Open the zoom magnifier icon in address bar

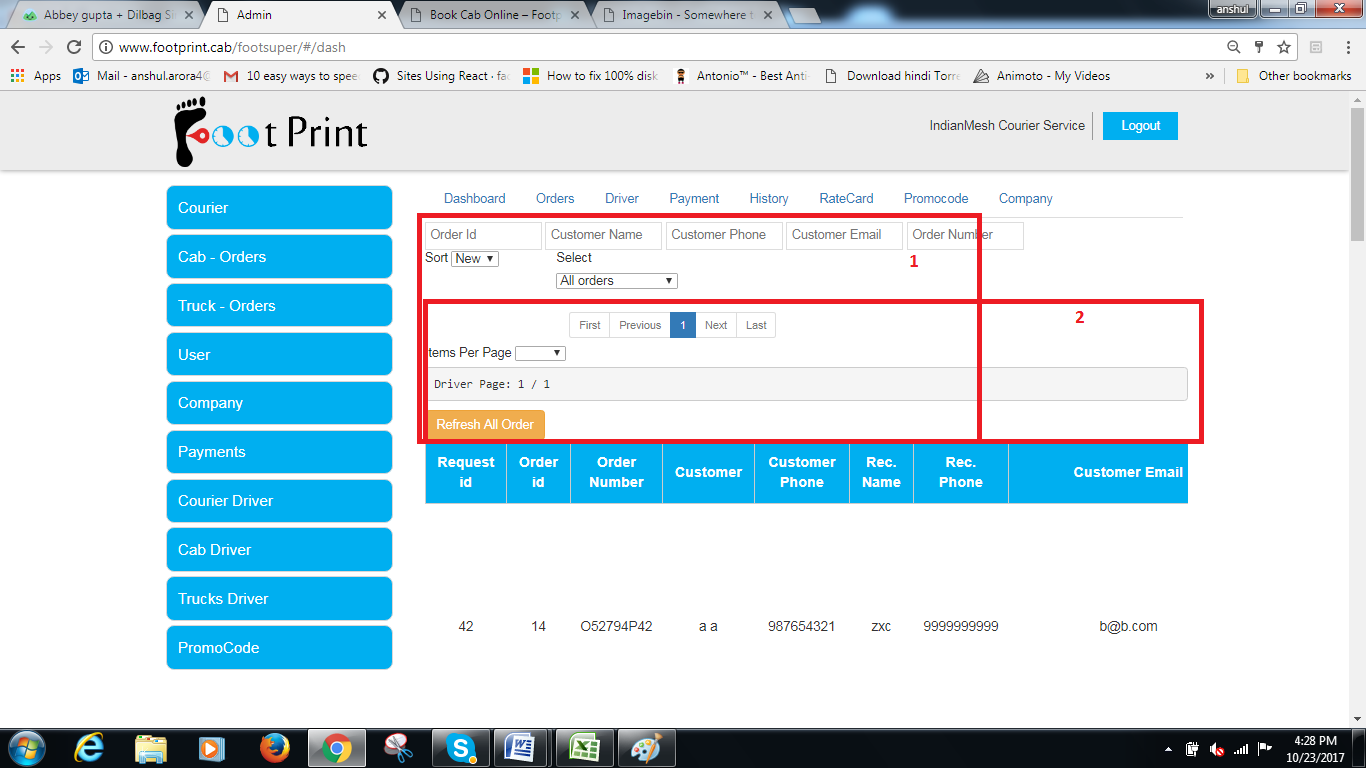(x=1234, y=47)
